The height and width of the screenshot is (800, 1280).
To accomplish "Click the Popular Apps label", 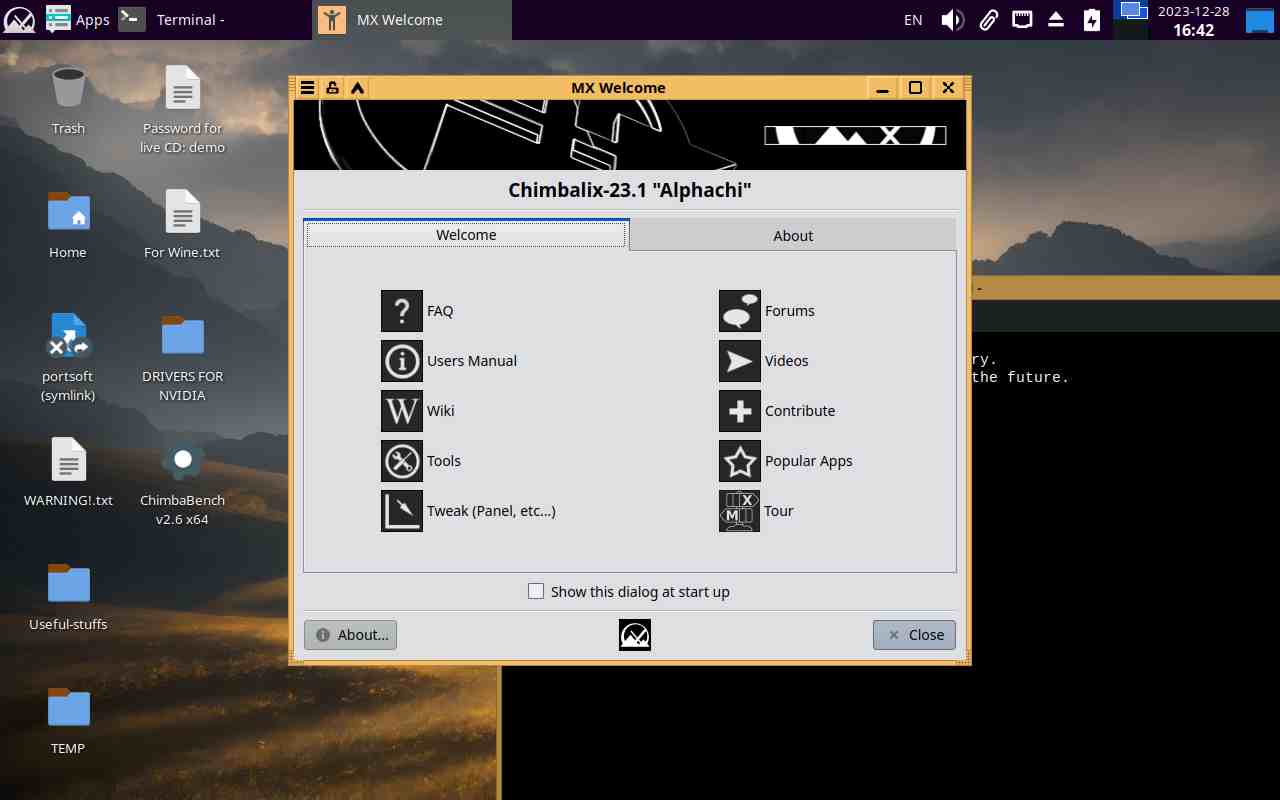I will 809,462.
